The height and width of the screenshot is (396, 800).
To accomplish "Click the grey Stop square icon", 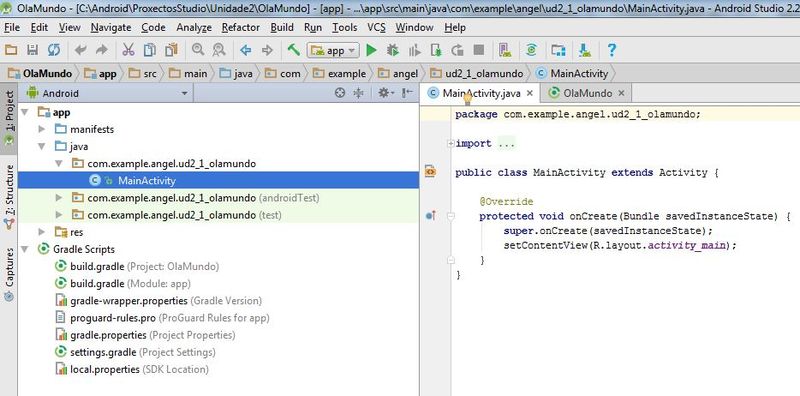I will [479, 50].
